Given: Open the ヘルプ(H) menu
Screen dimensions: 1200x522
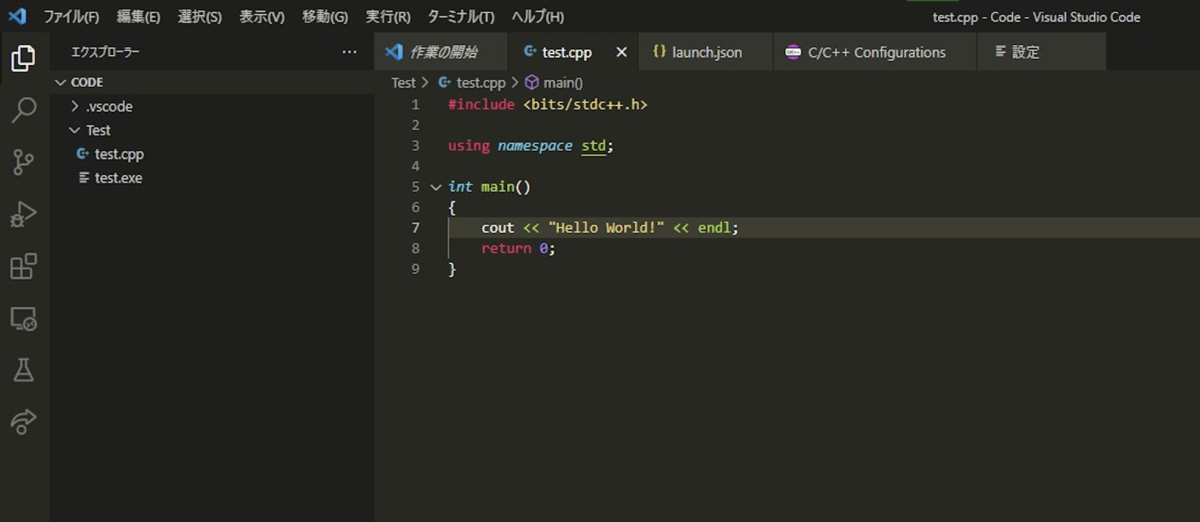Looking at the screenshot, I should (538, 17).
